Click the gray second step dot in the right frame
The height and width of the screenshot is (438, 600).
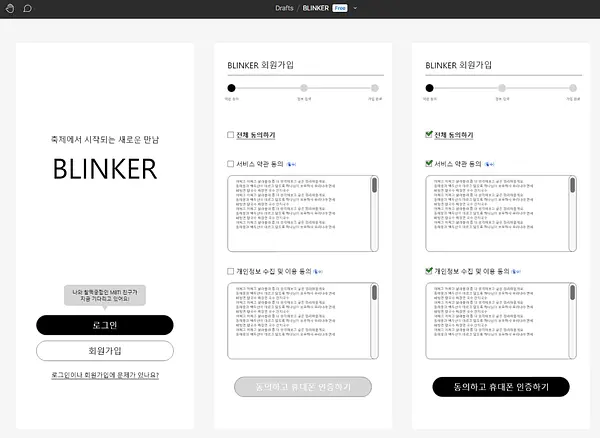click(502, 88)
